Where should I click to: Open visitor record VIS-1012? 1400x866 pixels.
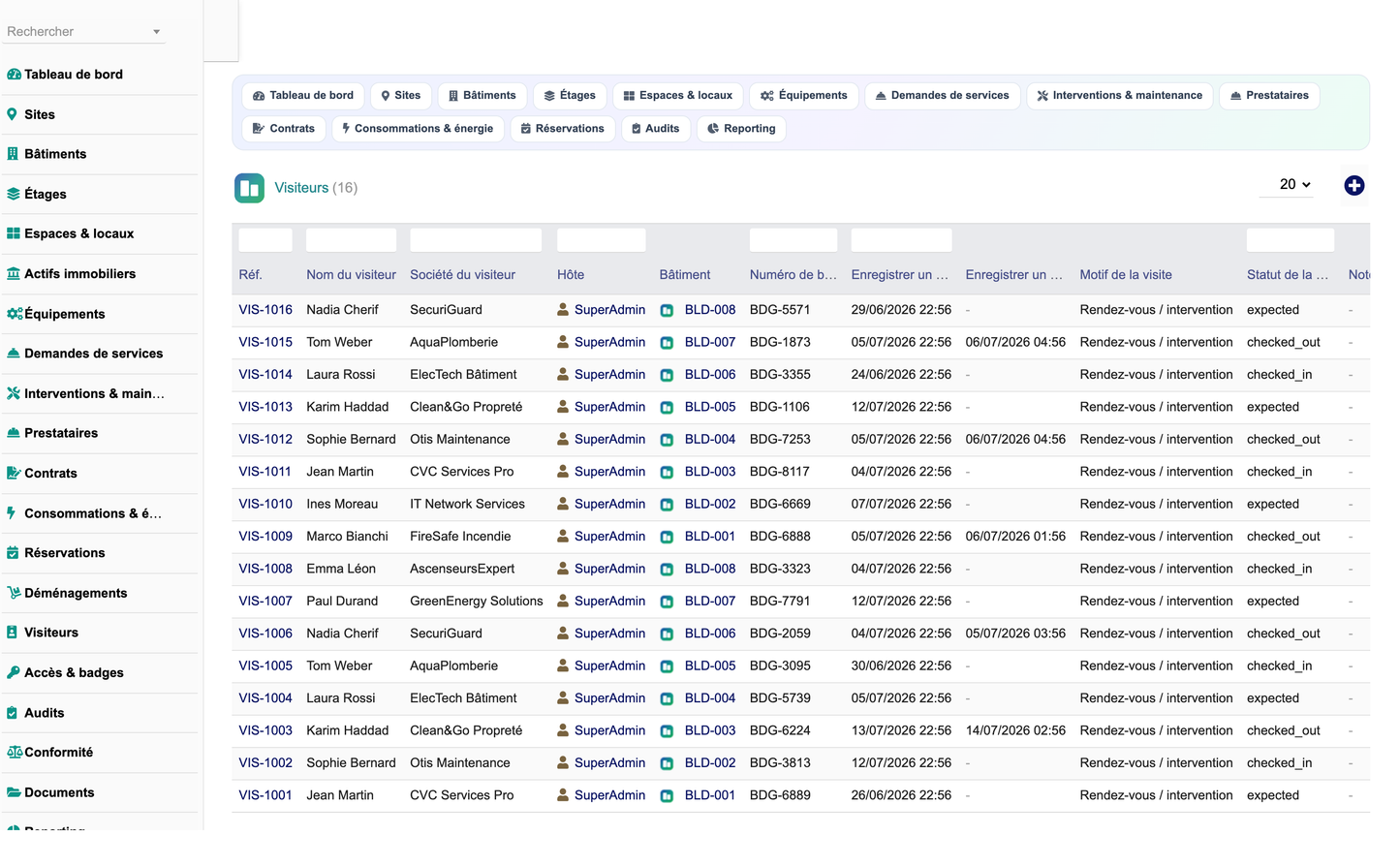(265, 439)
